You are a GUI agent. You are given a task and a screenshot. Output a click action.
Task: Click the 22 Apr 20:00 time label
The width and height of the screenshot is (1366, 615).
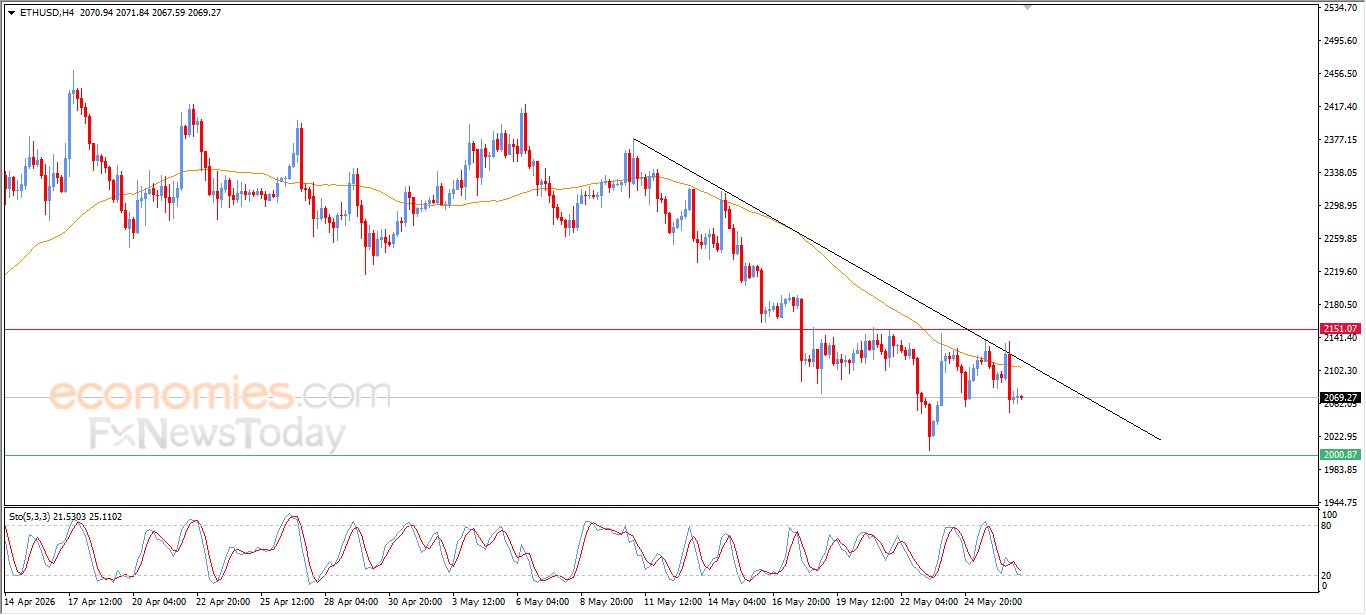(x=223, y=602)
